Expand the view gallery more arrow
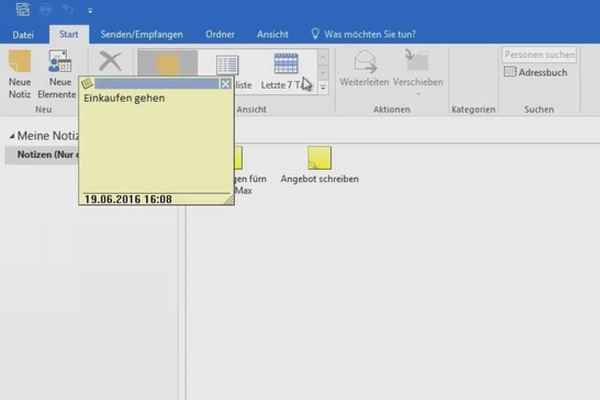Viewport: 600px width, 400px height. coord(323,88)
